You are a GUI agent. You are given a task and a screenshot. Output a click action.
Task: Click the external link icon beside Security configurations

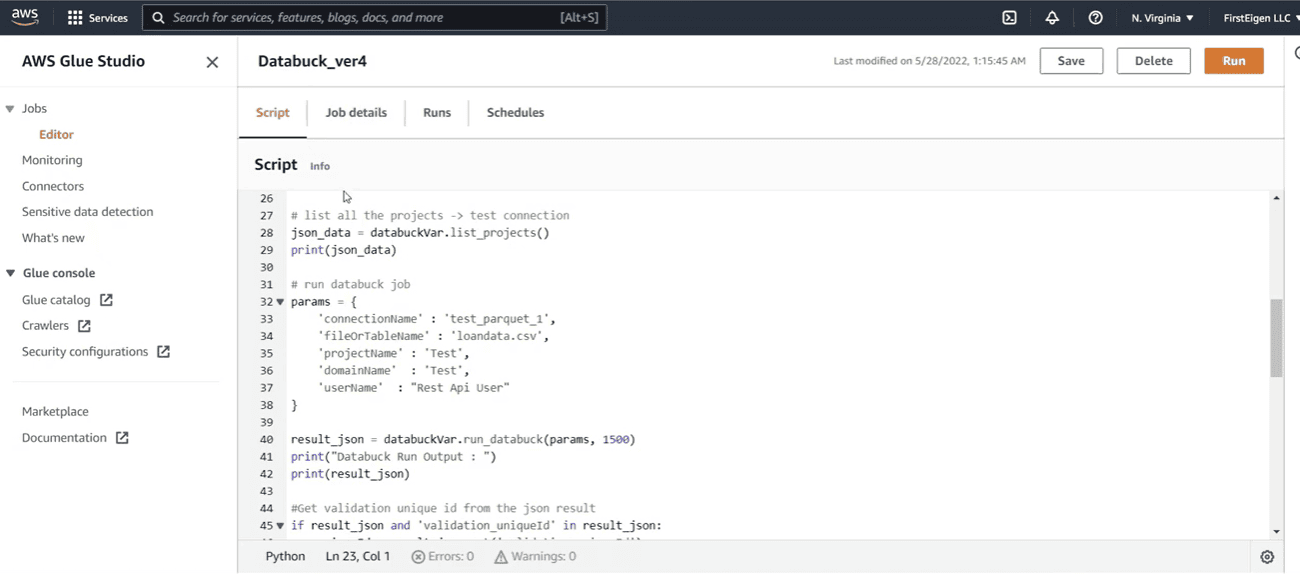coord(163,352)
